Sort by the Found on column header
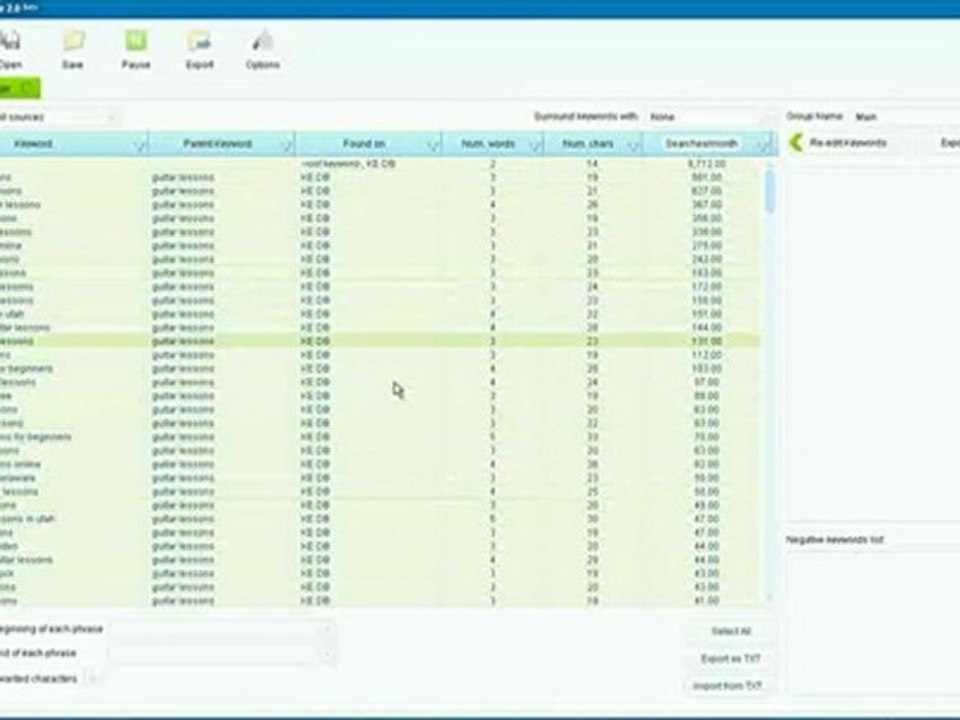The height and width of the screenshot is (720, 960). coord(364,144)
